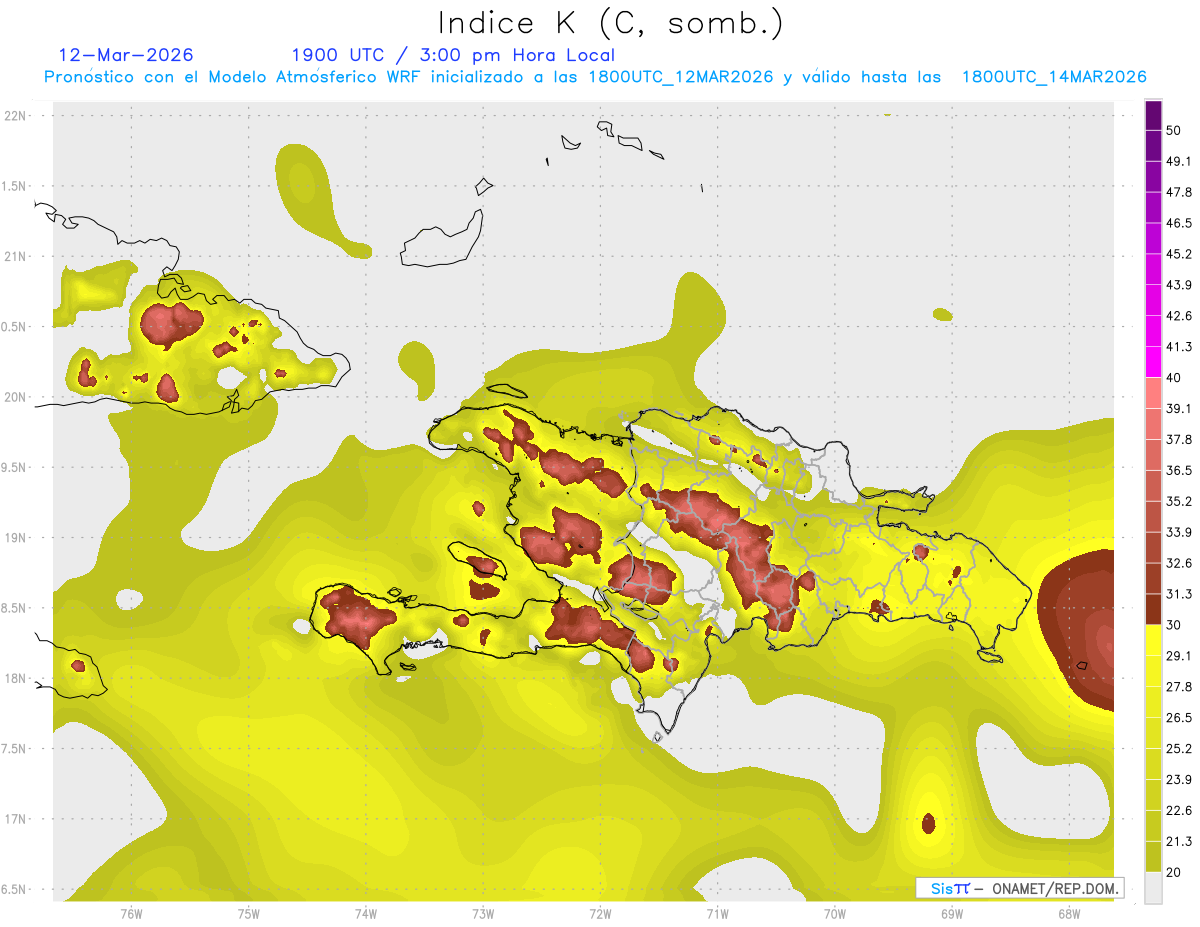Click the '45.2' color scale value
Viewport: 1200px width, 927px height.
tap(1179, 255)
